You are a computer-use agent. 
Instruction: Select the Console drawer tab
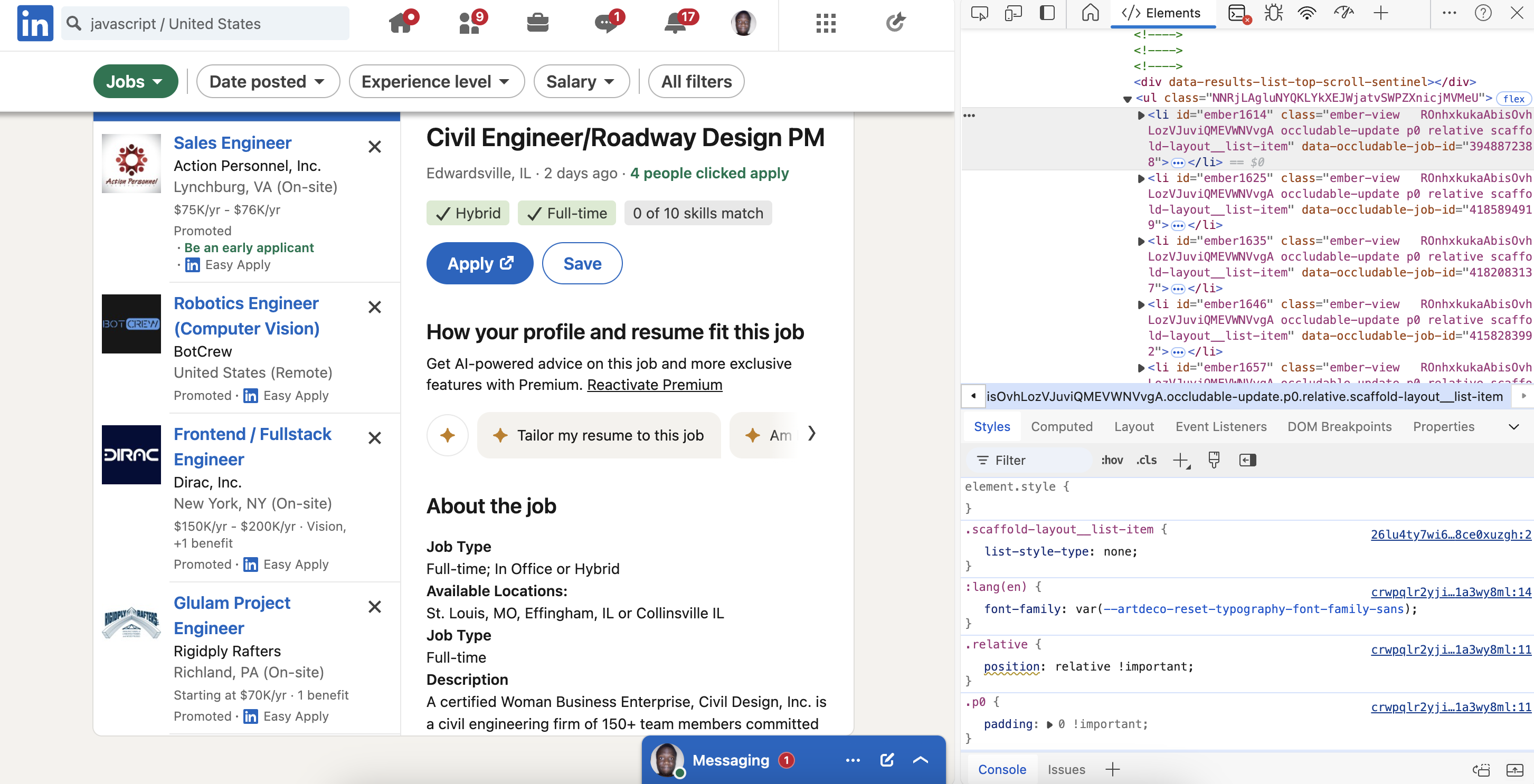click(1001, 770)
